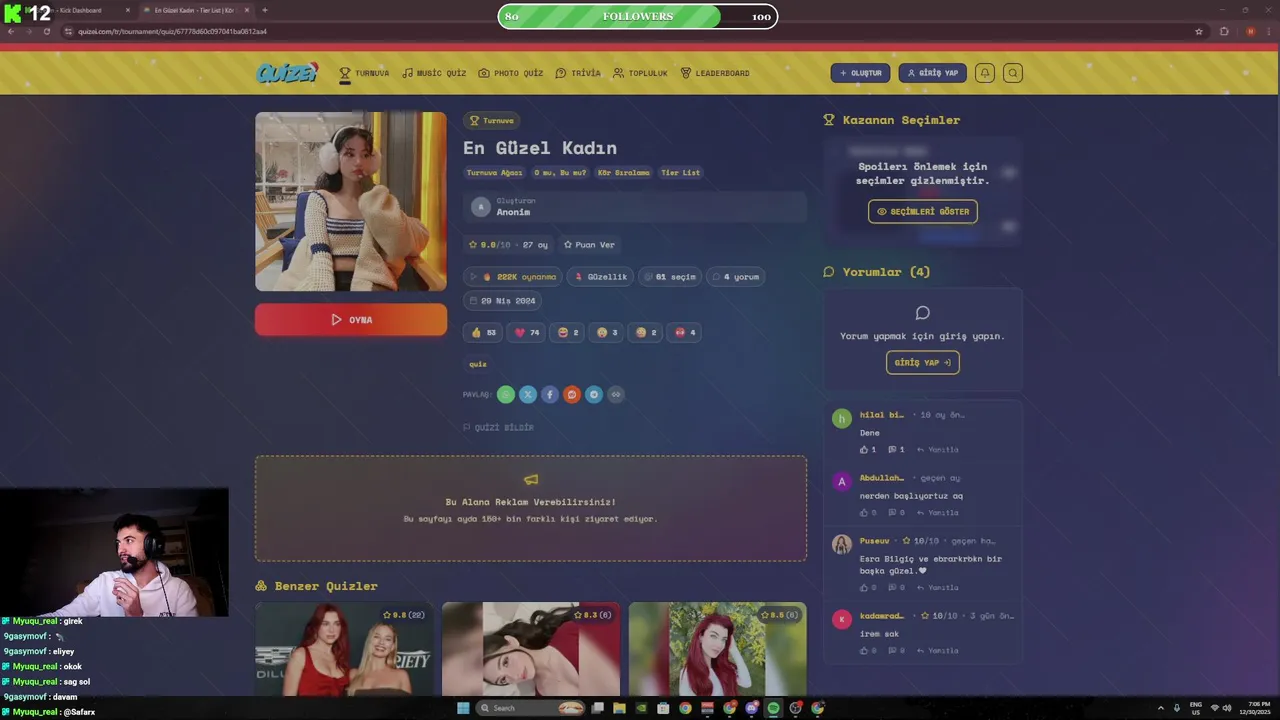
Task: Open the Turnuva nav item
Action: (364, 73)
